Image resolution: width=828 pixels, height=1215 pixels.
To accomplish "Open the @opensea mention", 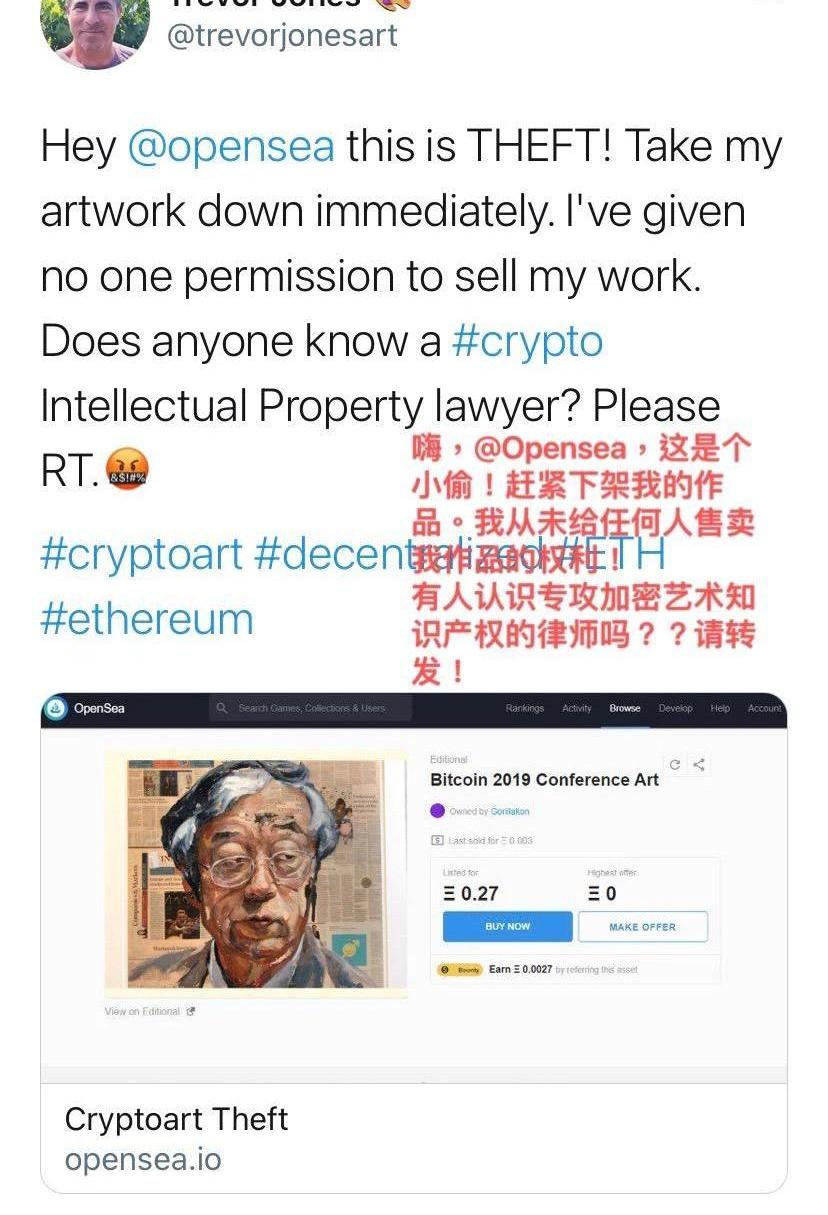I will [x=231, y=146].
